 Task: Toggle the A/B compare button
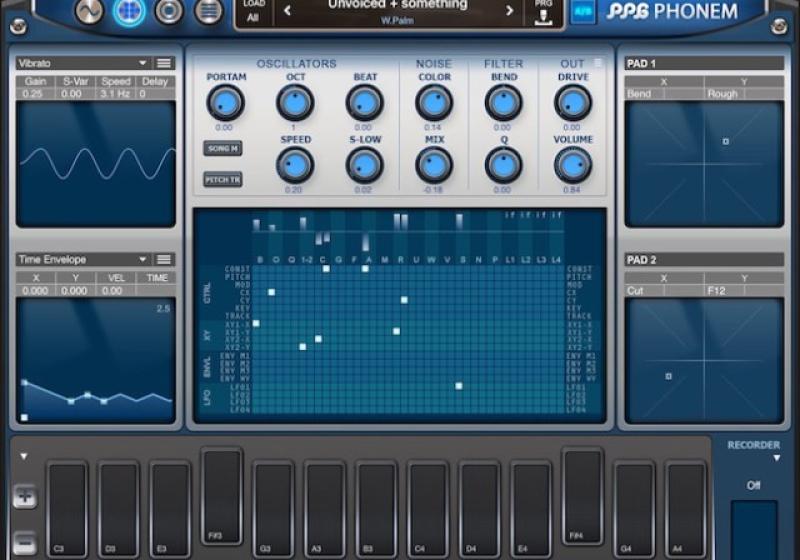tap(582, 11)
